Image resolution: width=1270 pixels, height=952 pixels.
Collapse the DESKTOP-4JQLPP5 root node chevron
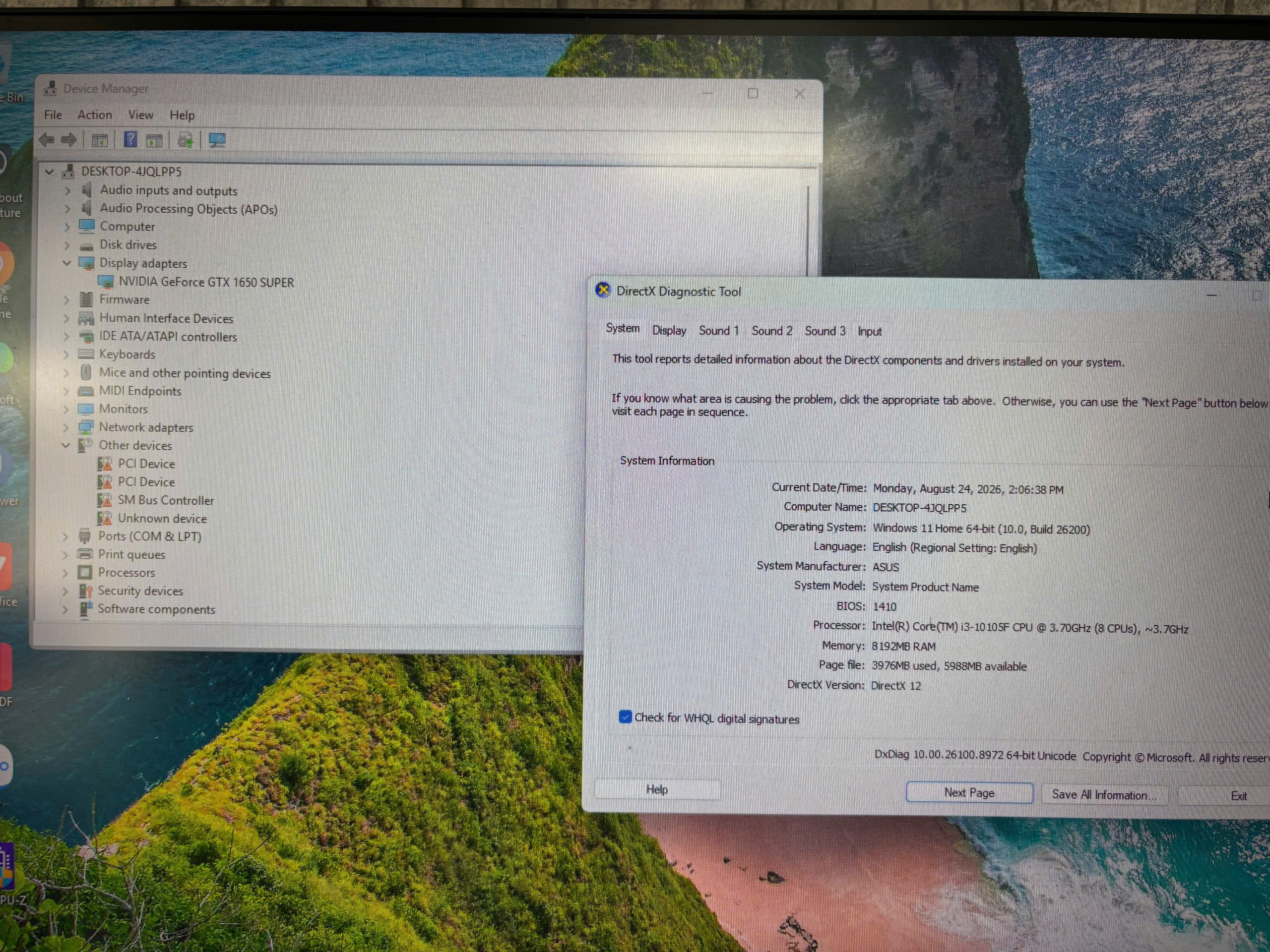[50, 171]
